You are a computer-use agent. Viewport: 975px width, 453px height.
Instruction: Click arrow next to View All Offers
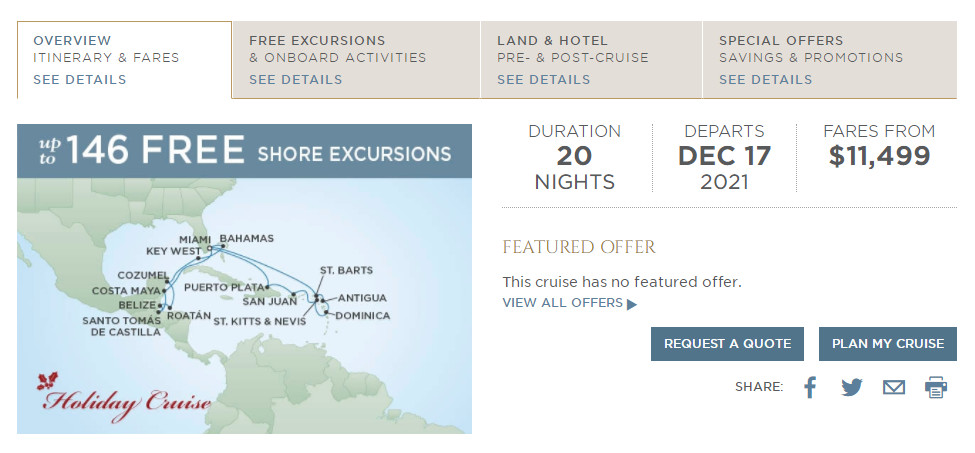(x=632, y=304)
